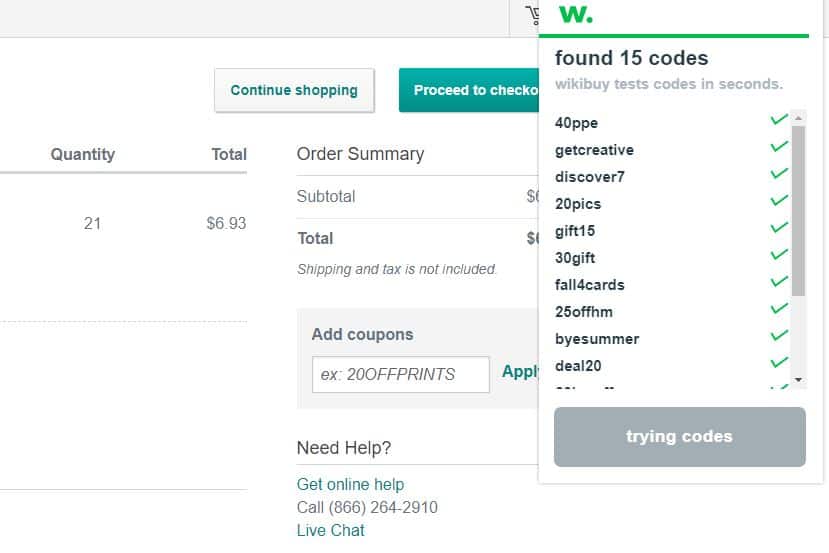Image resolution: width=829 pixels, height=553 pixels.
Task: Click the checkmark beside 20pics
Action: [x=779, y=200]
